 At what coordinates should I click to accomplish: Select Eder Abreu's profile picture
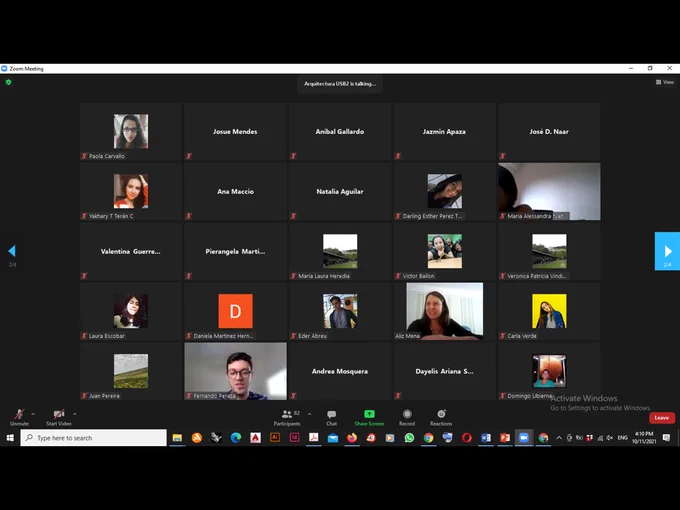tap(340, 311)
